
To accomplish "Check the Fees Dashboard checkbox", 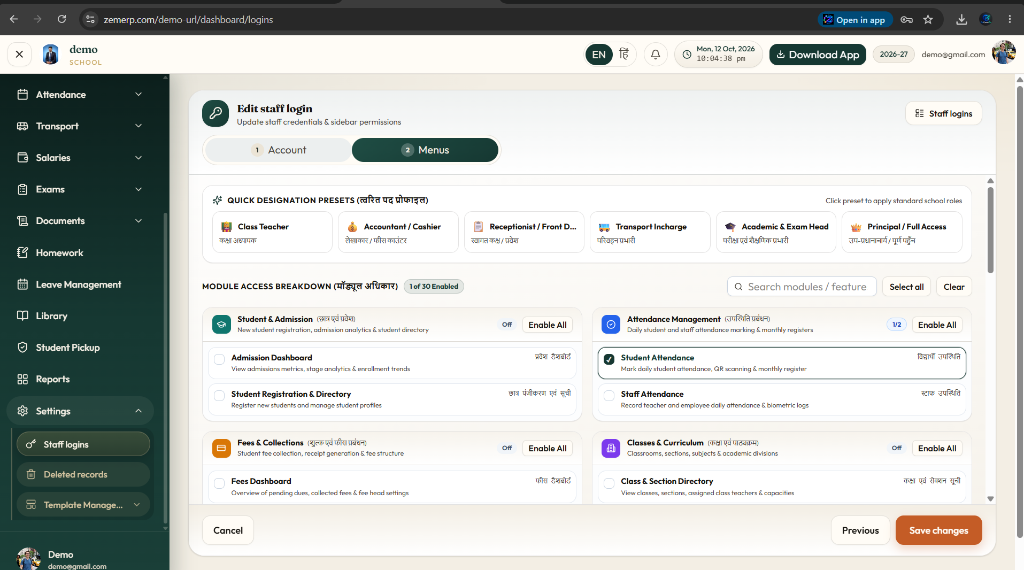I will 219,484.
